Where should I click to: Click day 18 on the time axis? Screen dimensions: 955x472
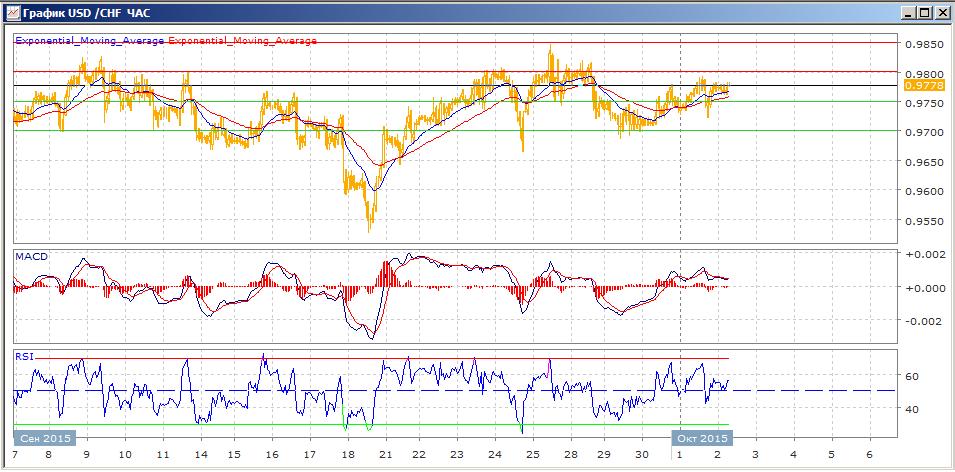[346, 454]
